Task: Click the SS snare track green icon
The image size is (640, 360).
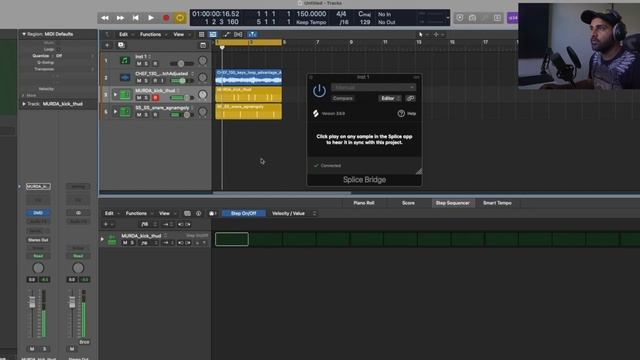Action: pos(124,112)
